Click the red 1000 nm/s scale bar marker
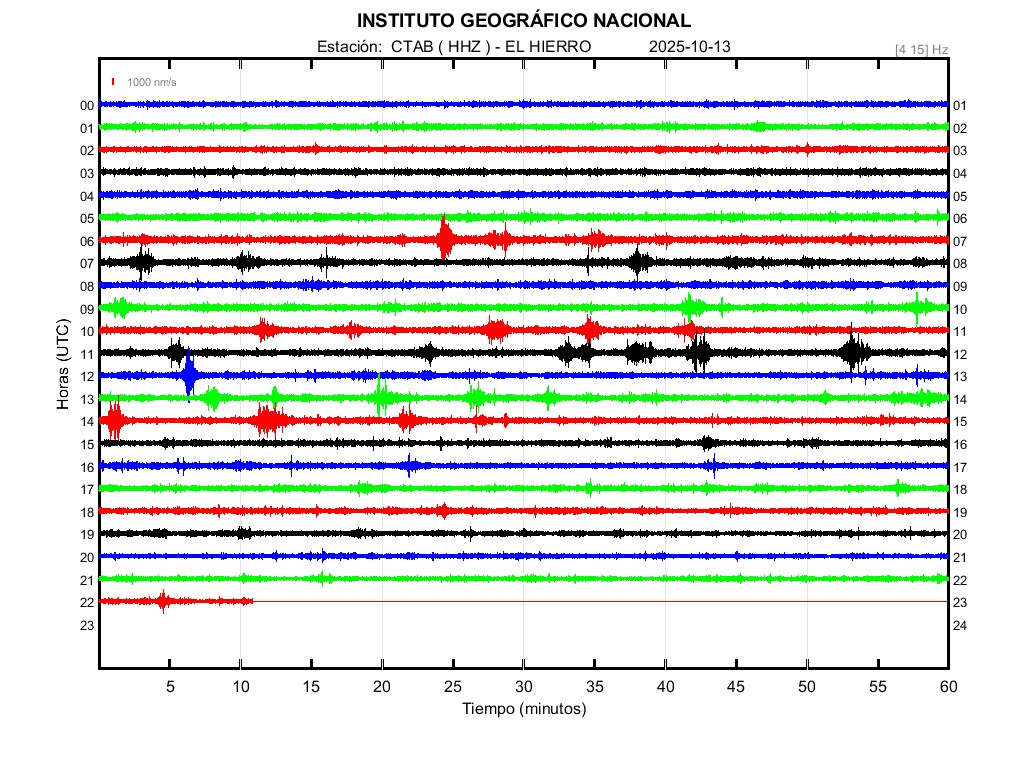The image size is (1024, 768). 114,82
